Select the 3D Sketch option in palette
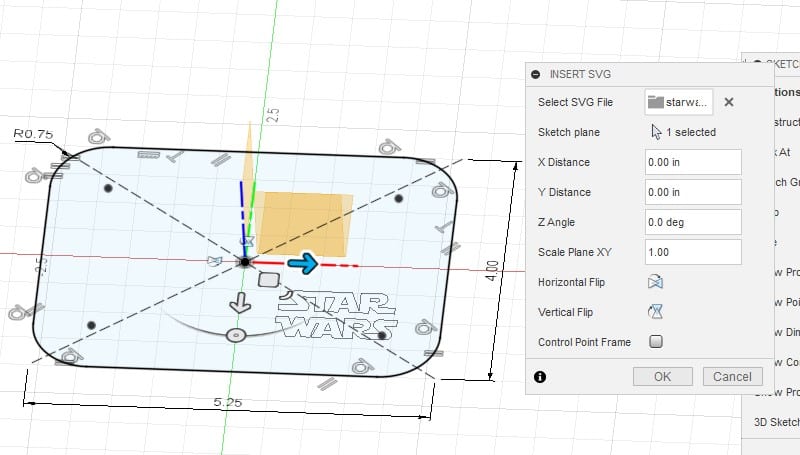This screenshot has width=800, height=455. tap(777, 422)
